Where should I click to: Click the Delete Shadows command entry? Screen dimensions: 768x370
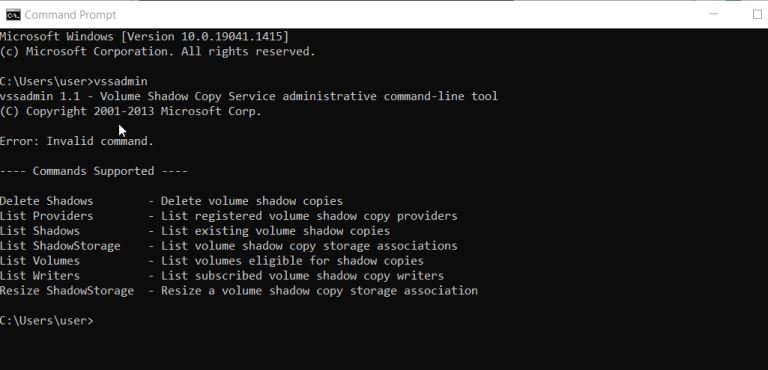click(x=47, y=201)
